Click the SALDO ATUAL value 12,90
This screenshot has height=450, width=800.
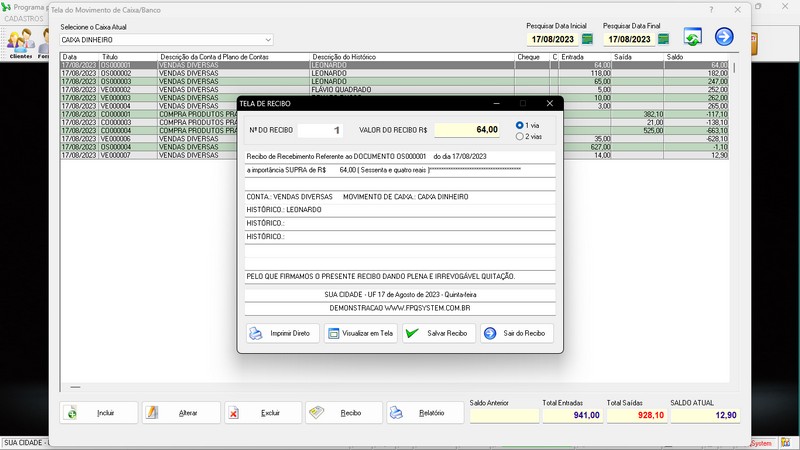[x=705, y=415]
